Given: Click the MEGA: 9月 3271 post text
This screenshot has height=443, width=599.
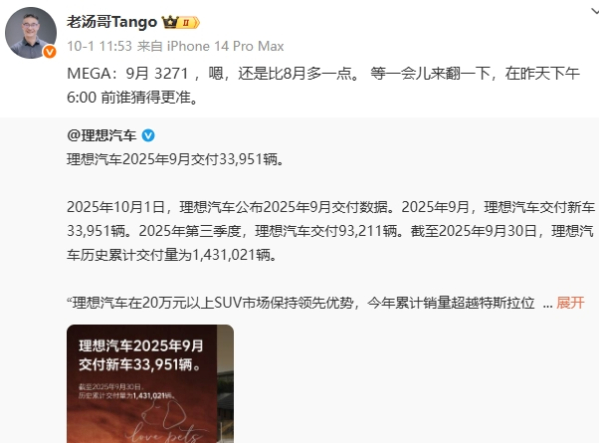Looking at the screenshot, I should click(x=323, y=85).
